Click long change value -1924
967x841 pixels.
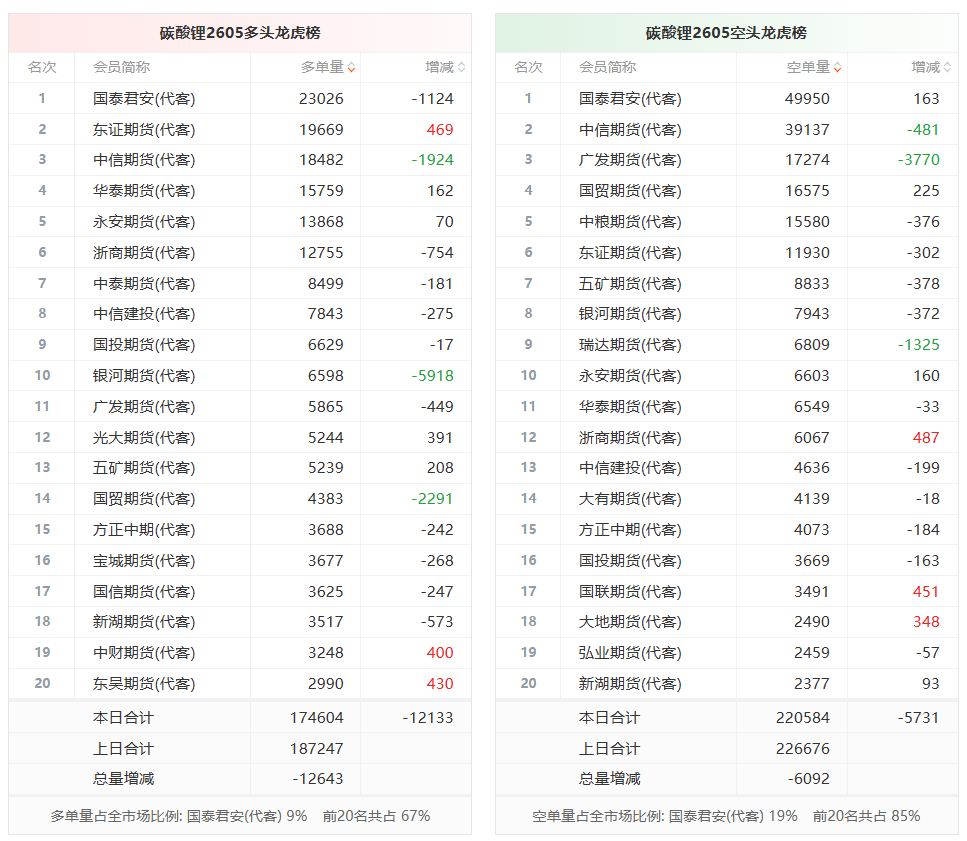point(432,160)
